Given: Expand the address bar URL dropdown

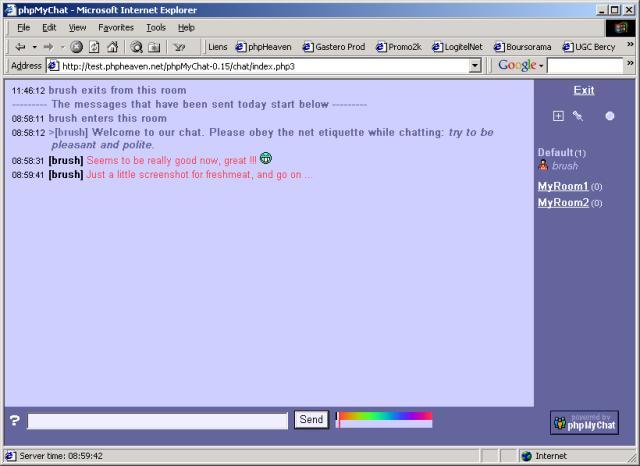Looking at the screenshot, I should click(x=475, y=66).
